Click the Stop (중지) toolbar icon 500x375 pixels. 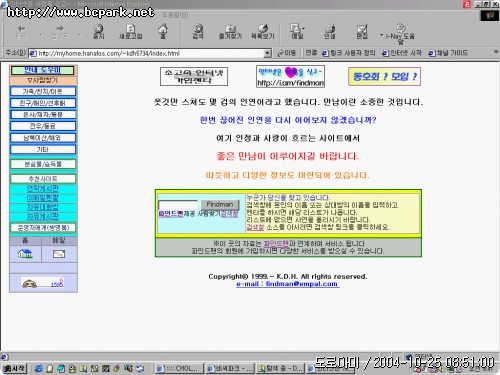pyautogui.click(x=98, y=32)
